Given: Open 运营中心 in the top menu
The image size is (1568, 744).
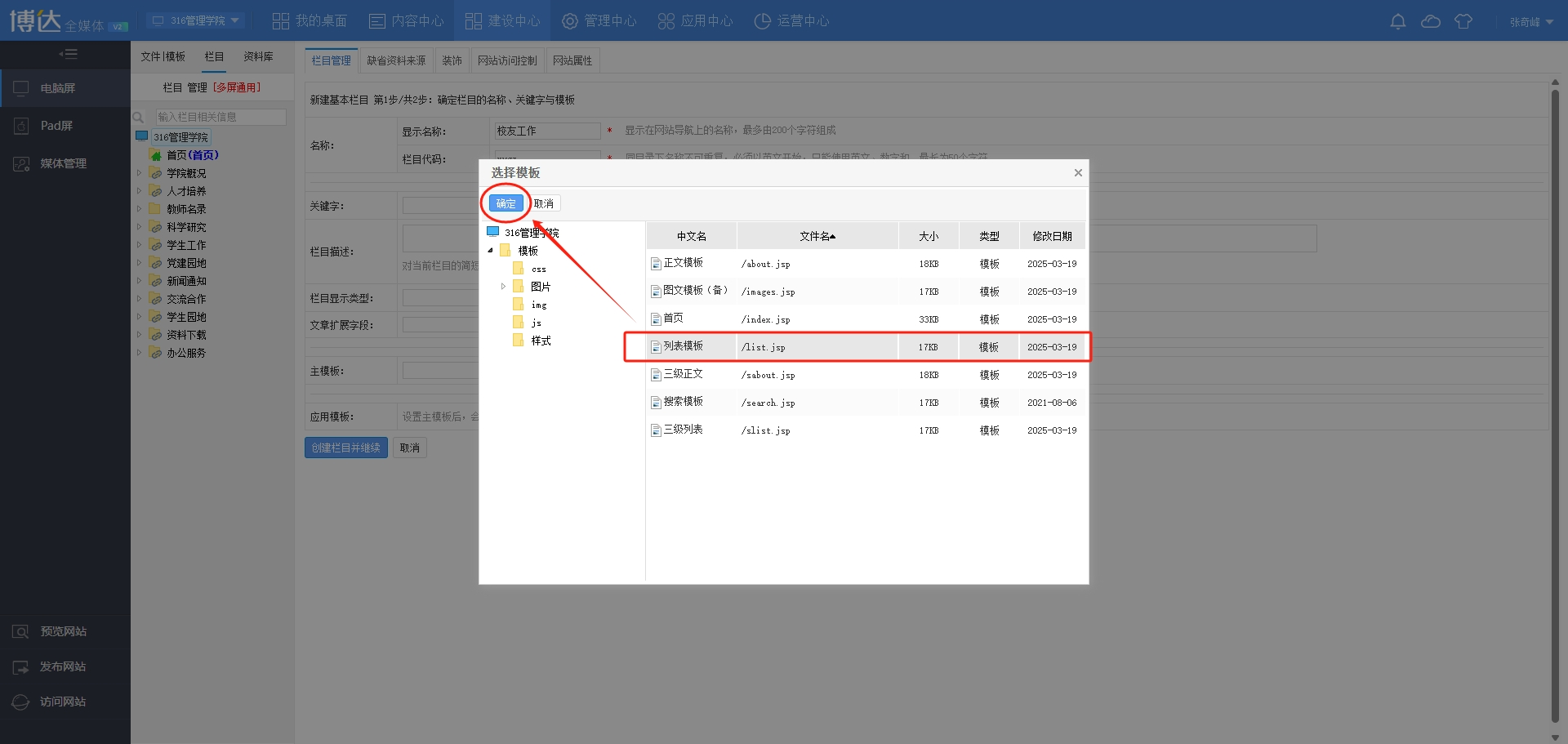Looking at the screenshot, I should tap(791, 20).
